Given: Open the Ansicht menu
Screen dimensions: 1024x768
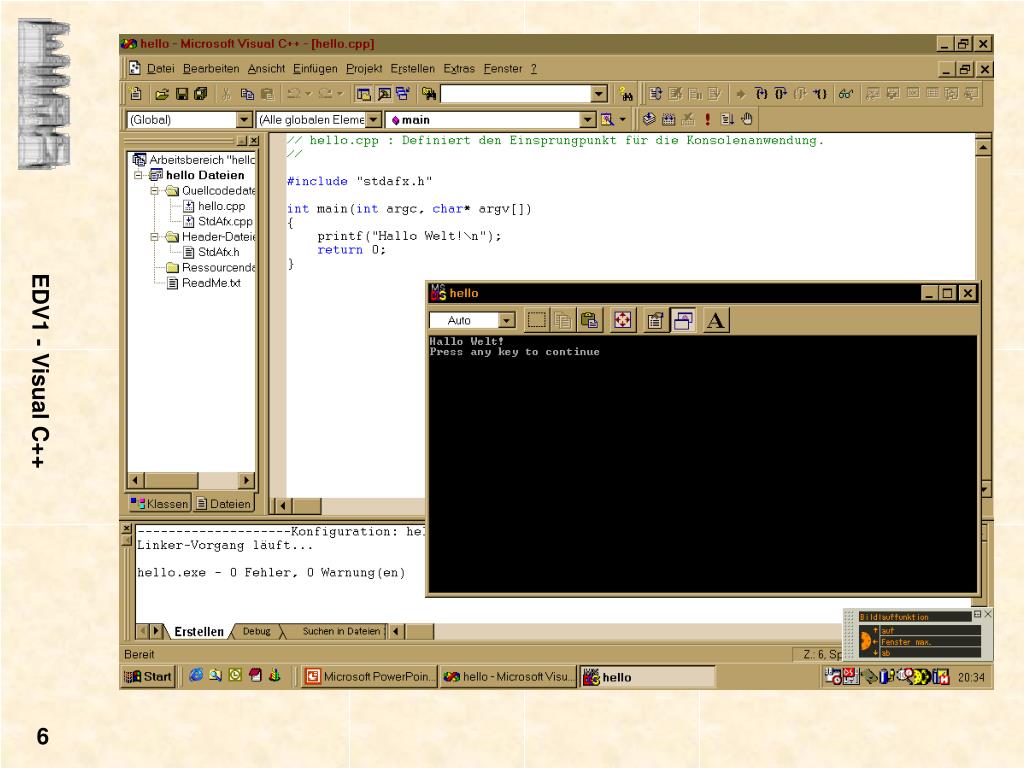Looking at the screenshot, I should click(x=266, y=69).
